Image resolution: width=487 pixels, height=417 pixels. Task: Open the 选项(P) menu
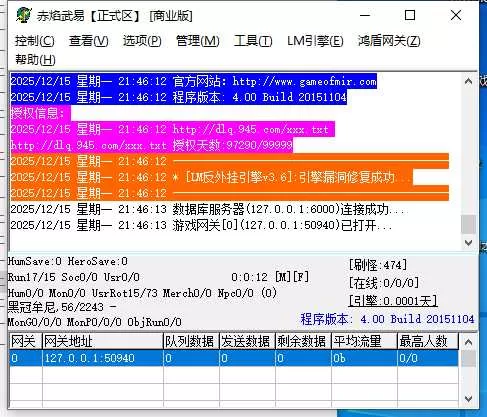point(142,41)
